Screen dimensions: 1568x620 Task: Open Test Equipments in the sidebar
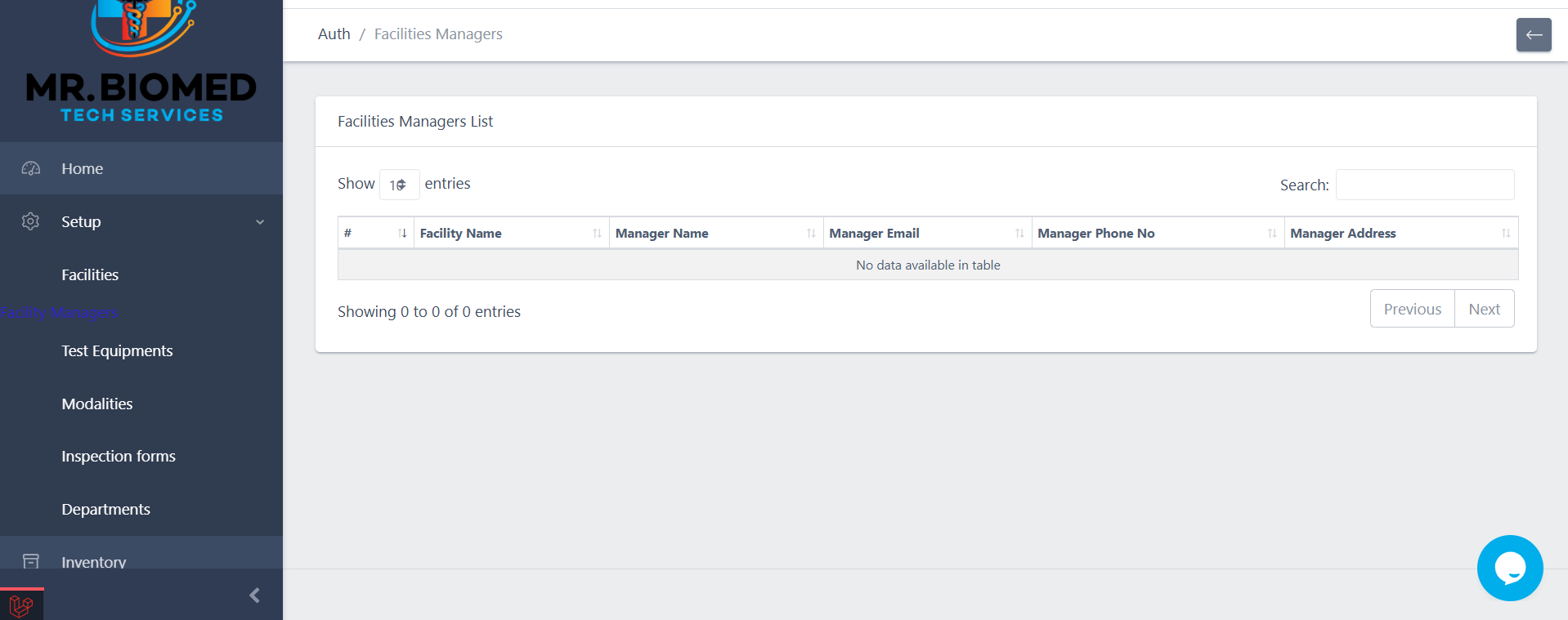click(117, 351)
